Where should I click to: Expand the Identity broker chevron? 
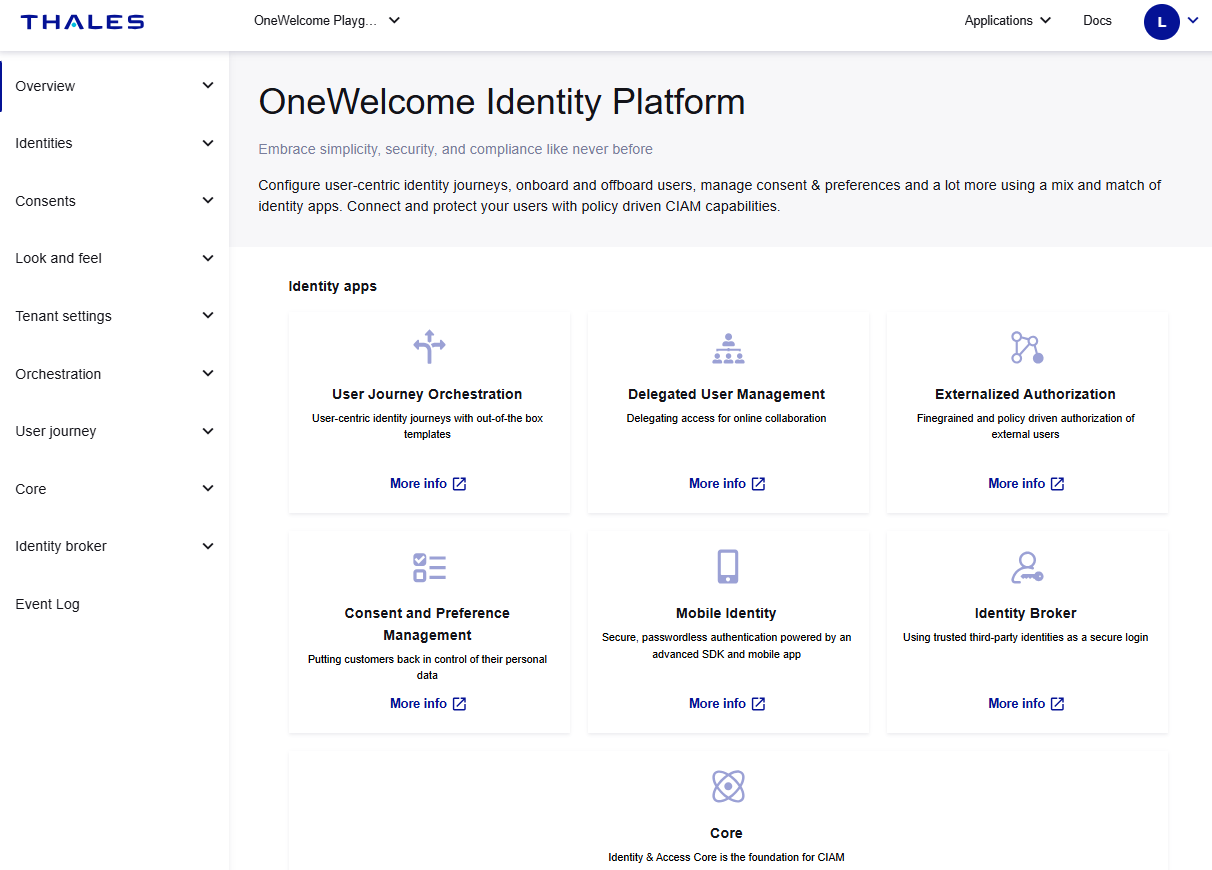click(x=208, y=546)
